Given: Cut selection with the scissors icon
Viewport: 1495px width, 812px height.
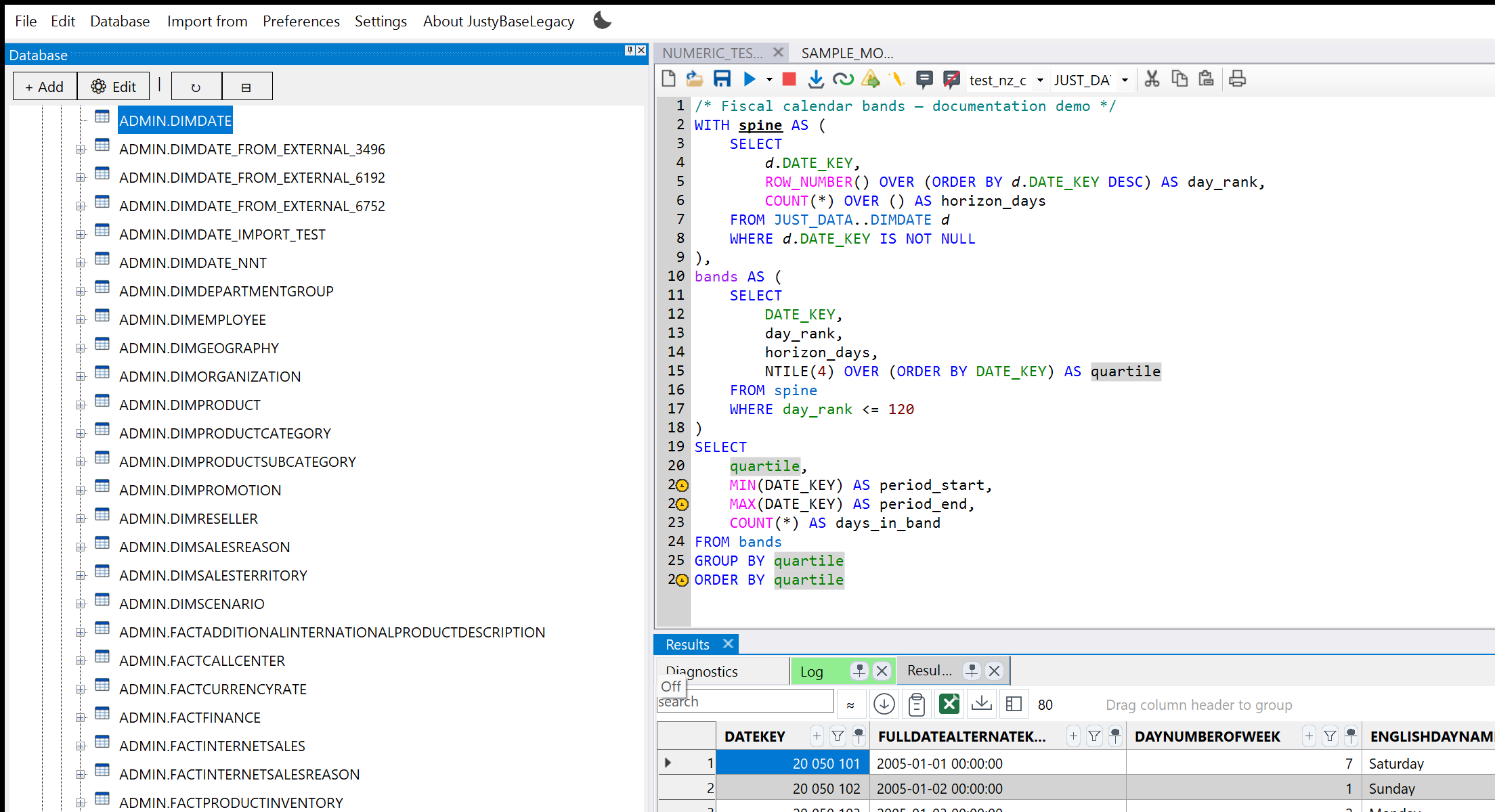Looking at the screenshot, I should [x=1152, y=79].
